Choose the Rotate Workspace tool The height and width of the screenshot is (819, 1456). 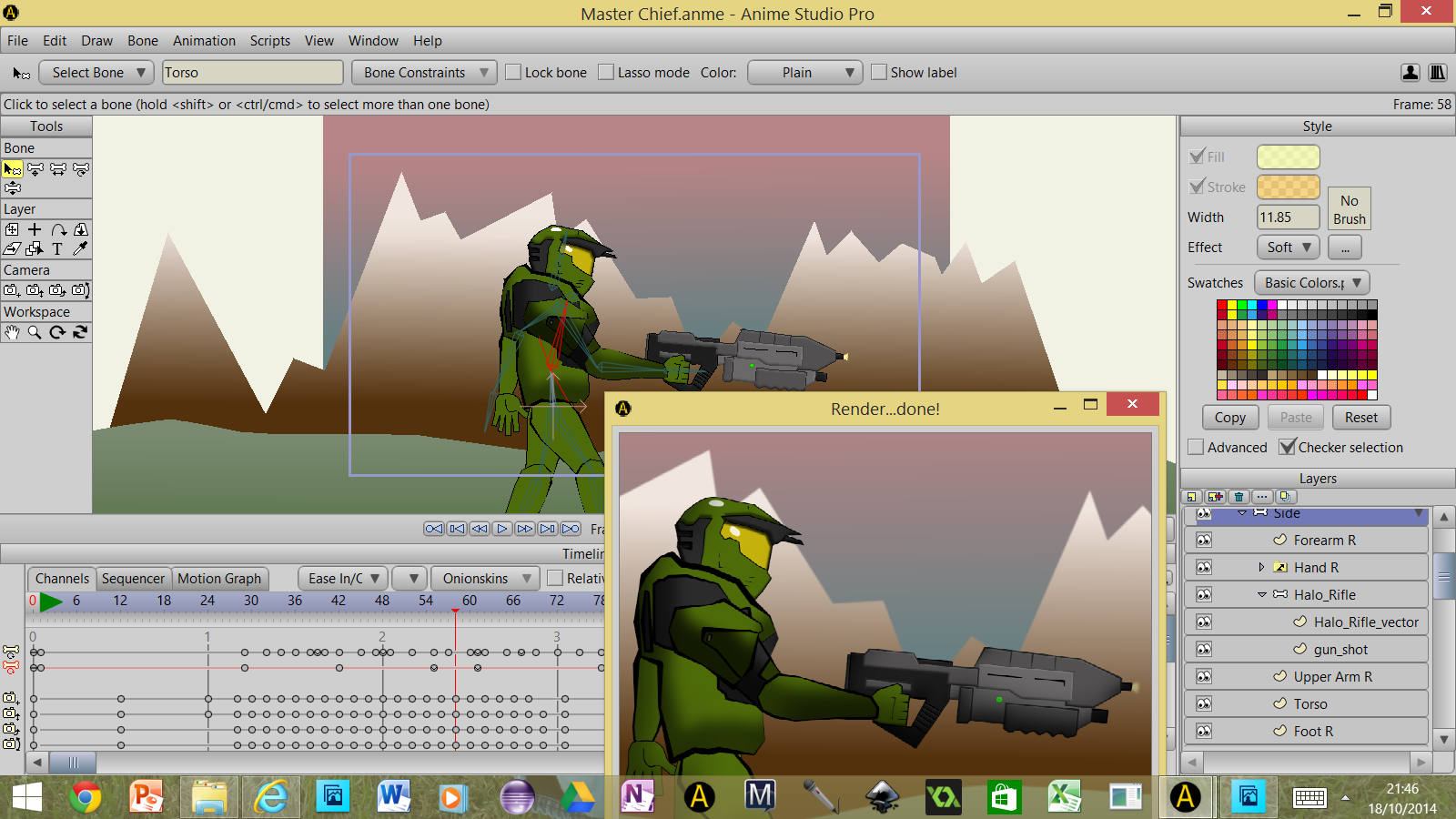point(57,332)
